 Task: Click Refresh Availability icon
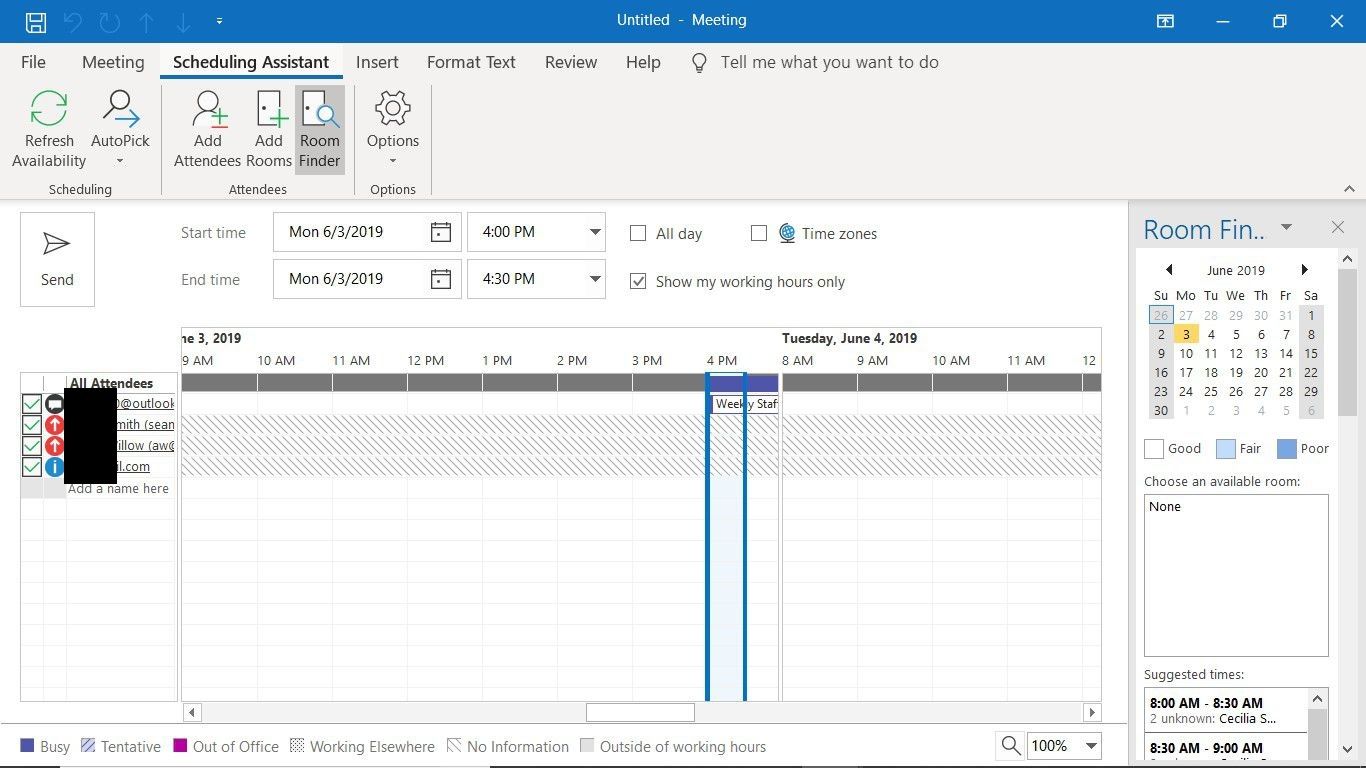(x=49, y=109)
